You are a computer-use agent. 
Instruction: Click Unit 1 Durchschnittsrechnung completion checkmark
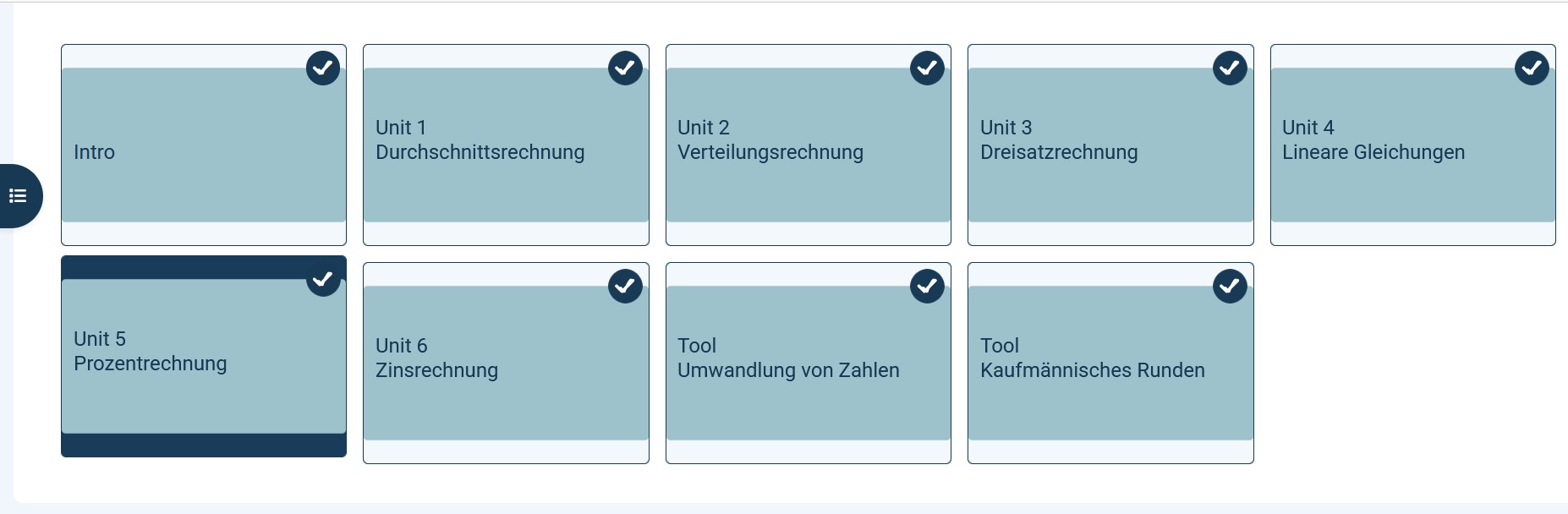pyautogui.click(x=625, y=68)
